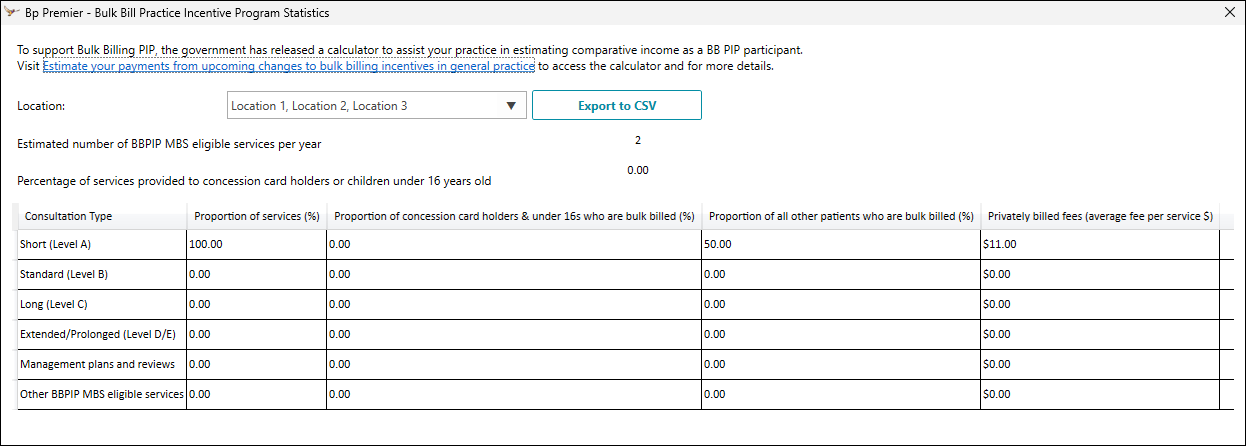Viewport: 1246px width, 446px height.
Task: Click the Consultation Type column header
Action: click(68, 216)
